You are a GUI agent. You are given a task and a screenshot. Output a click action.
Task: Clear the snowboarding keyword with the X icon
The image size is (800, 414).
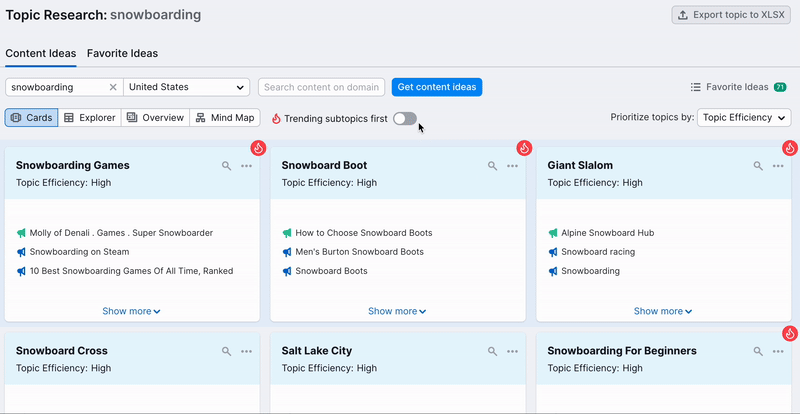coord(113,87)
